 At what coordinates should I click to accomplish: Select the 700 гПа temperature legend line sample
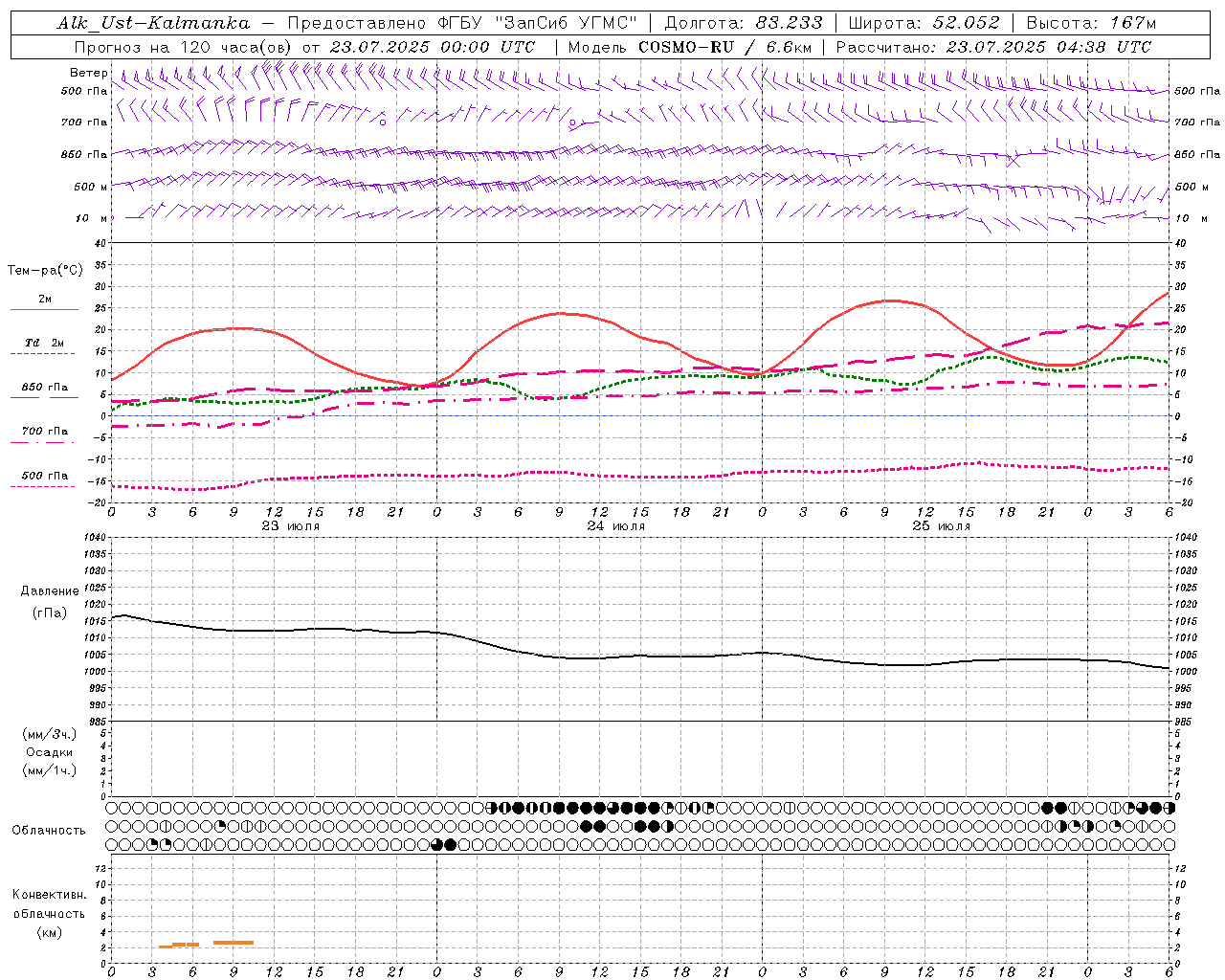click(43, 443)
